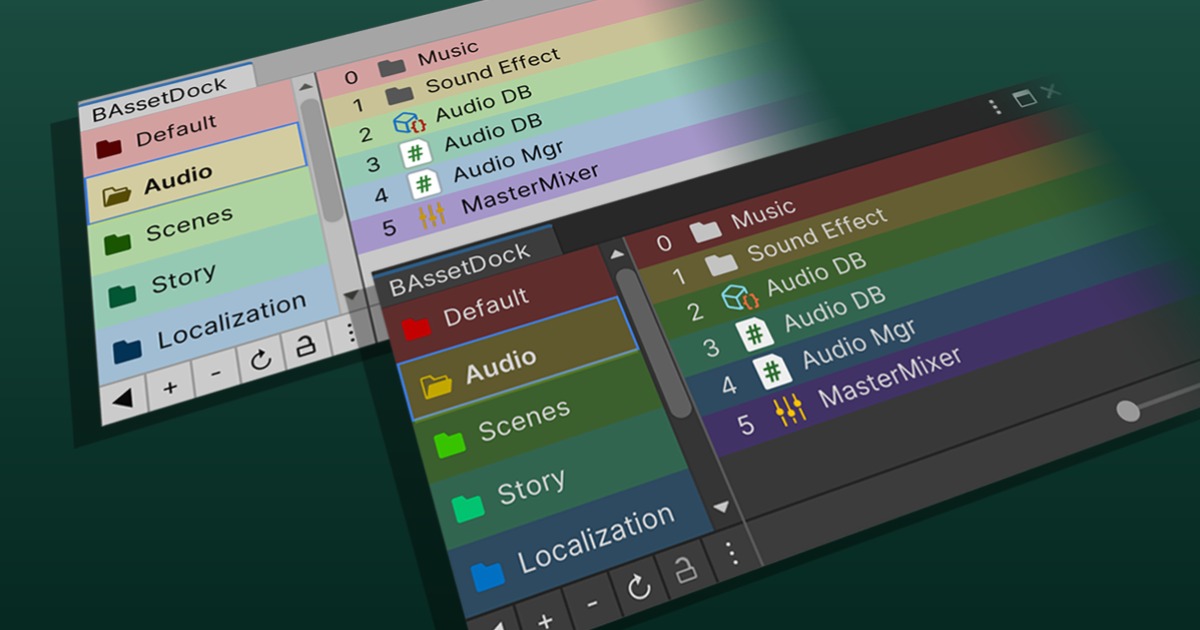Click the scroll down arrow of the light window list

coord(350,296)
